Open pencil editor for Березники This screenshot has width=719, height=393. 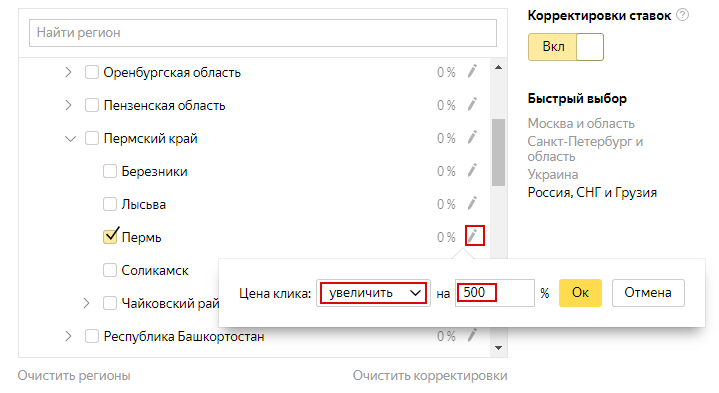(472, 171)
